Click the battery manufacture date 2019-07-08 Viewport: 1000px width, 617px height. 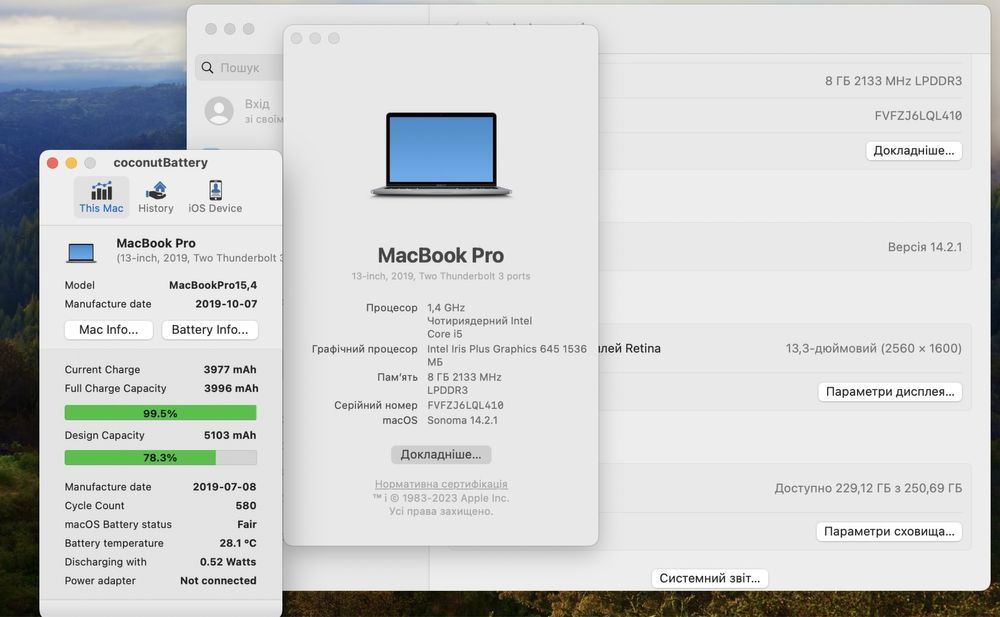point(224,487)
